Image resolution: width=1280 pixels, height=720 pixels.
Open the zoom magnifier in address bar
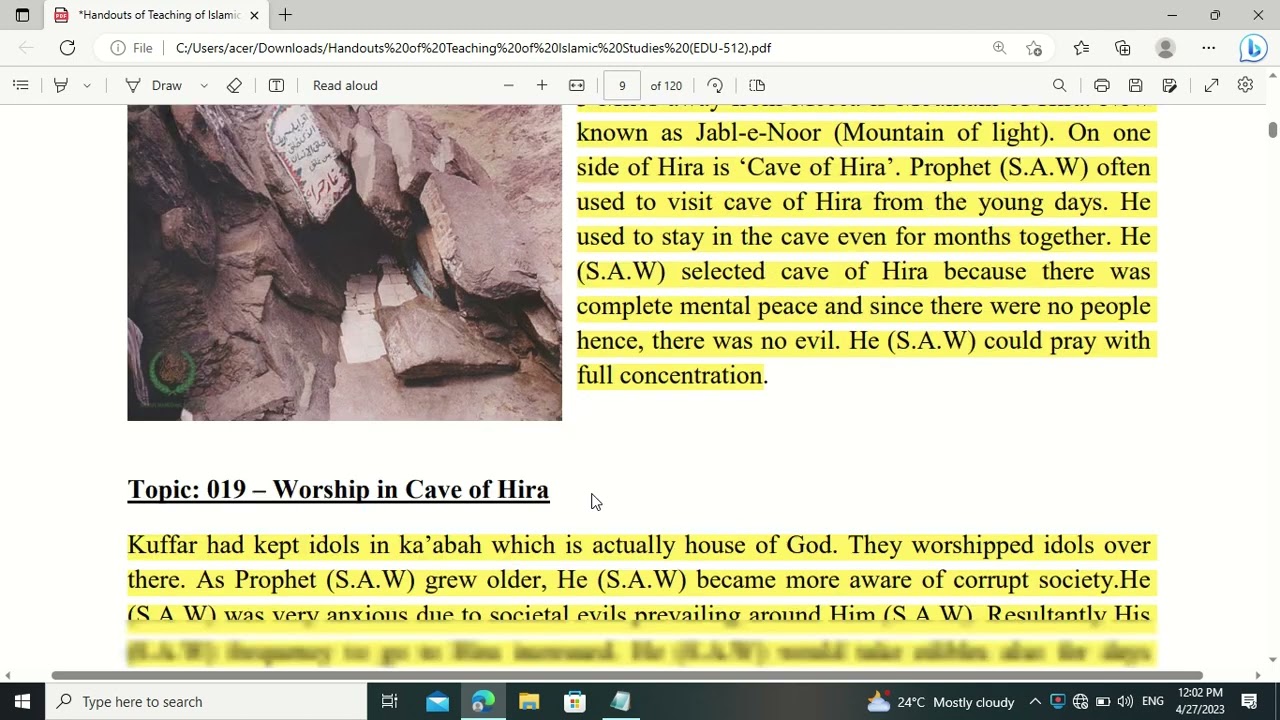click(999, 48)
